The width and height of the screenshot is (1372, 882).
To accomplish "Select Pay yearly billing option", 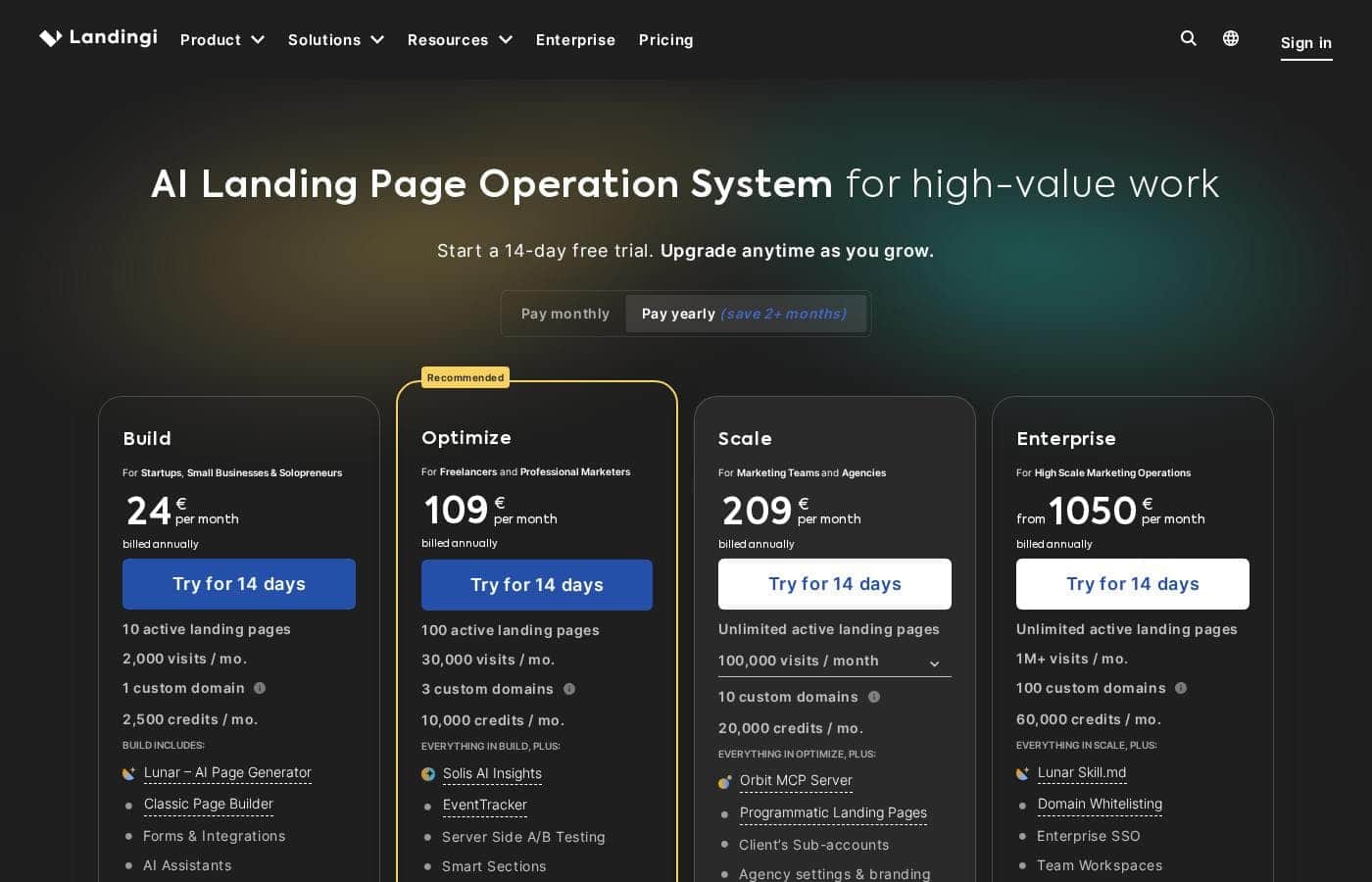I will click(x=745, y=314).
